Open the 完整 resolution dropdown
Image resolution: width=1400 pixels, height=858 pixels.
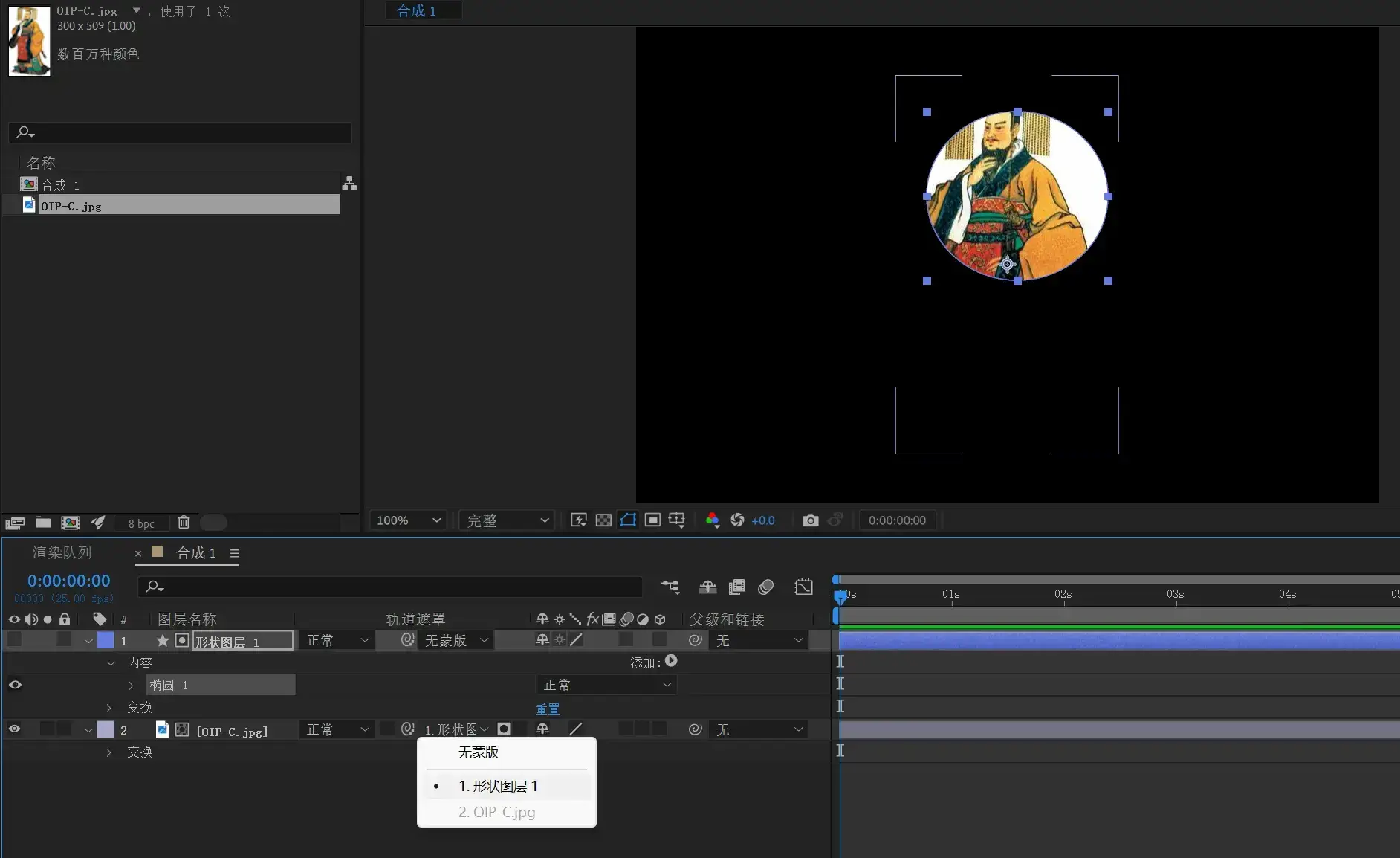(508, 520)
